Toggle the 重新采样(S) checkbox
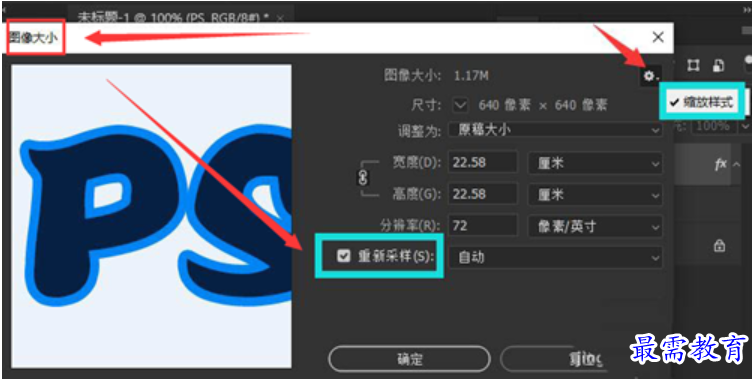Image resolution: width=754 pixels, height=380 pixels. point(343,256)
